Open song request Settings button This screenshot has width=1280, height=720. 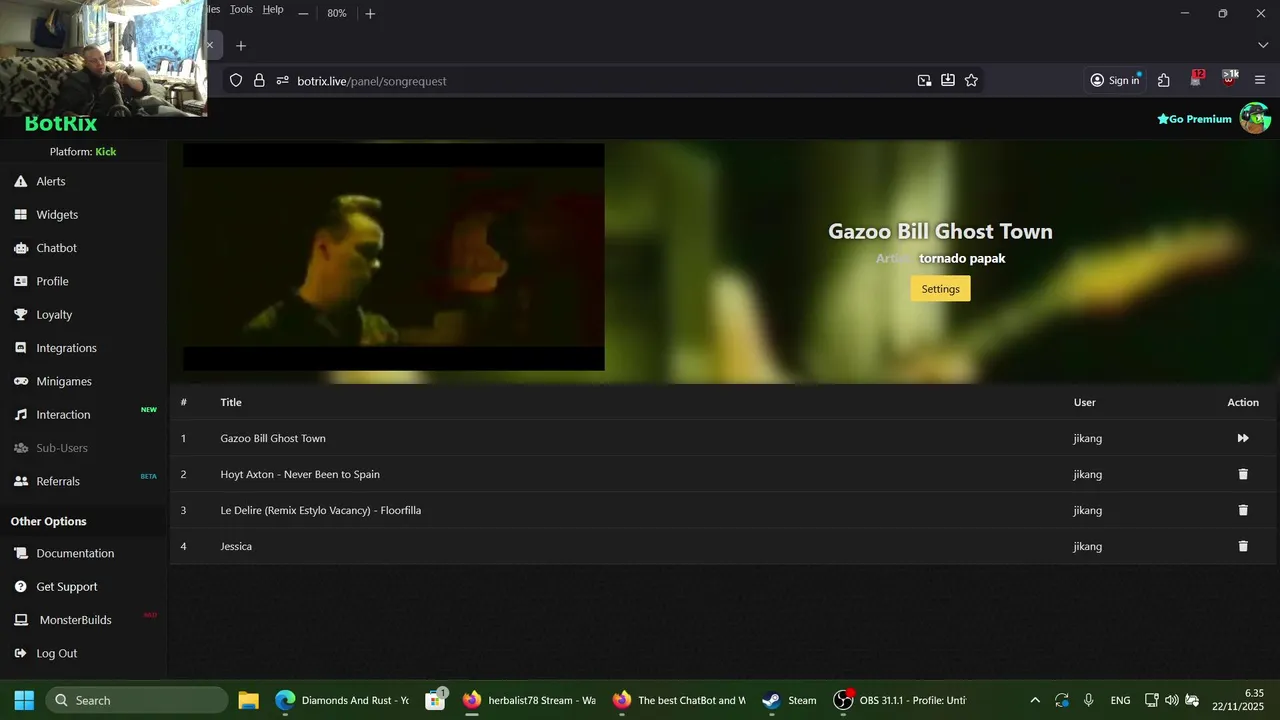point(940,289)
